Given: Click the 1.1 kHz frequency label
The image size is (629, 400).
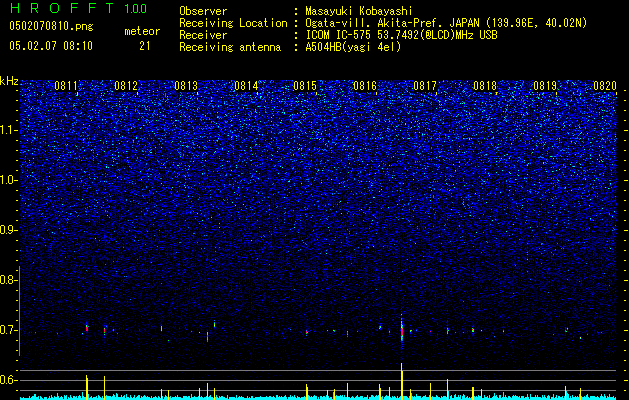Looking at the screenshot, I should 7,130.
